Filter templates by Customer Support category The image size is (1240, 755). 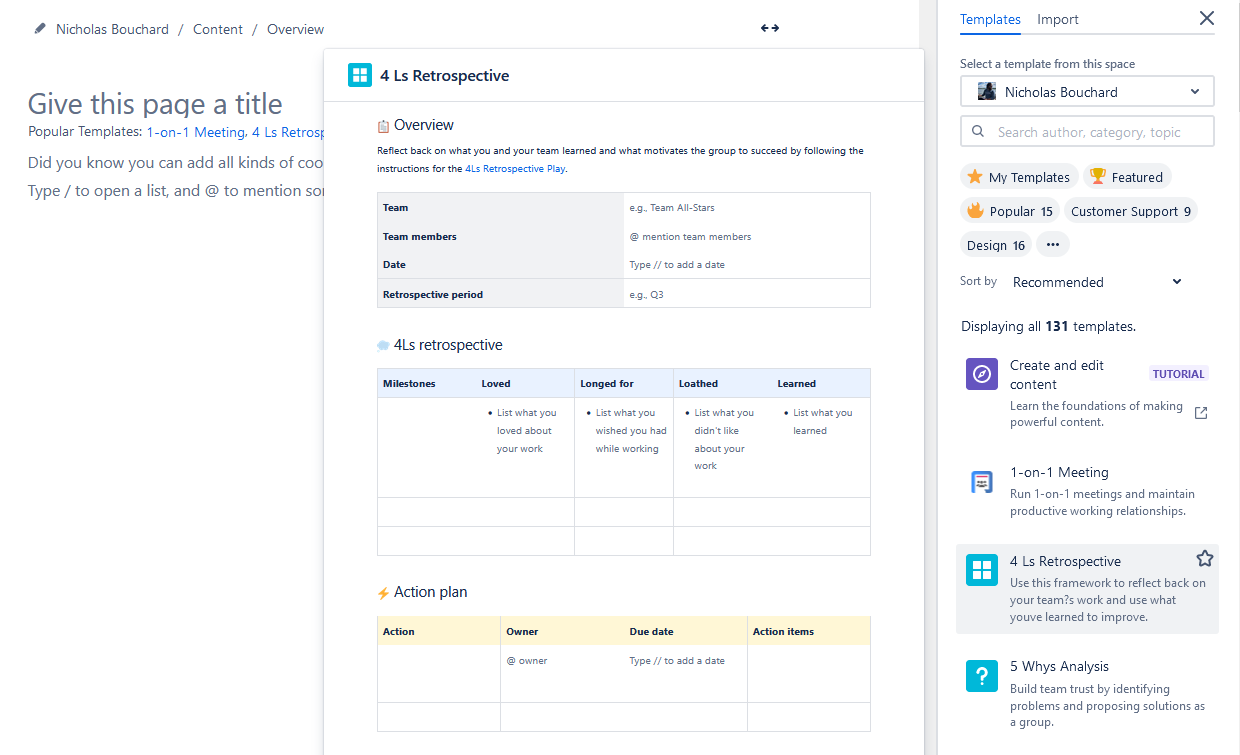(x=1130, y=211)
